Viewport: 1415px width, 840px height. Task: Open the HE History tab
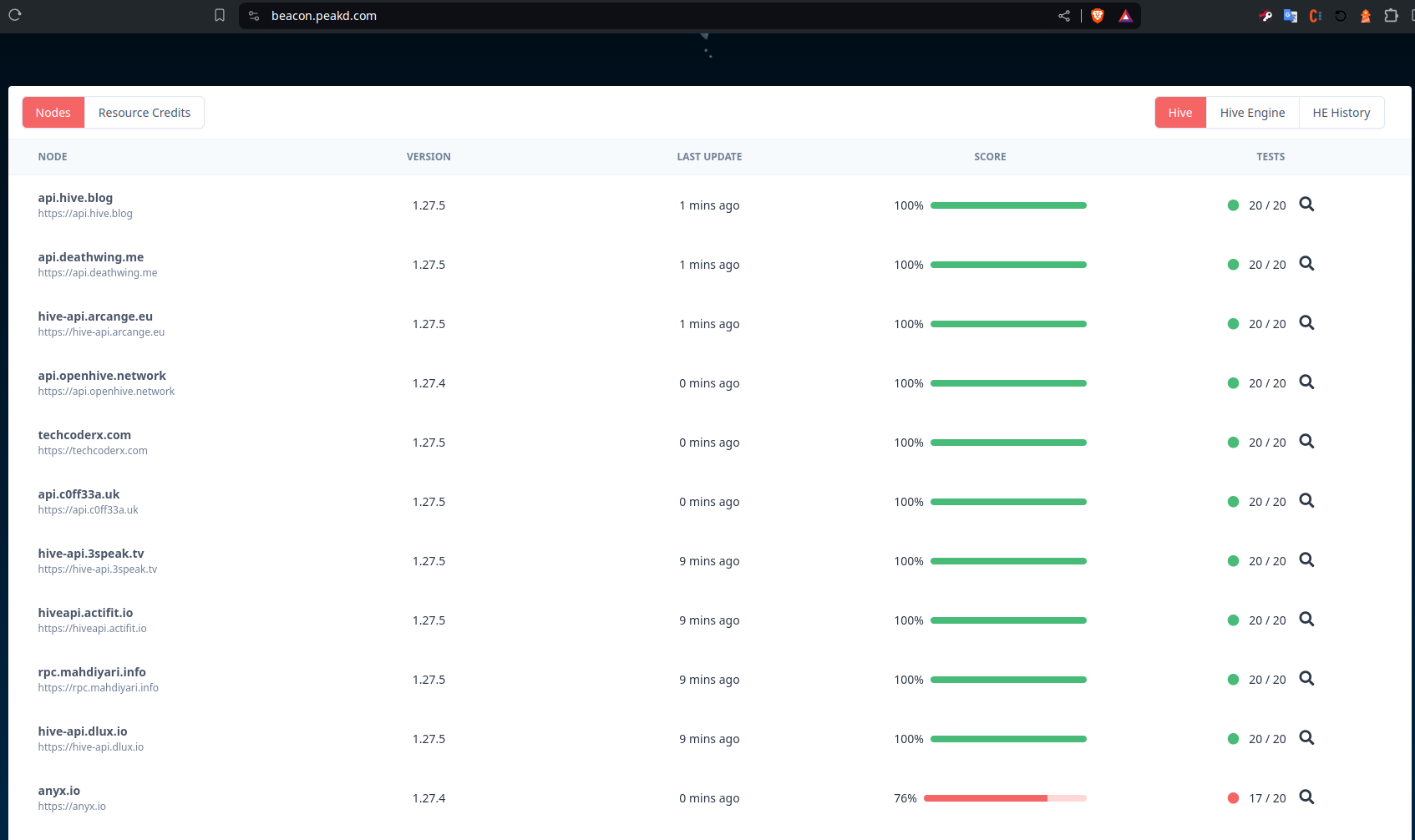pyautogui.click(x=1341, y=113)
